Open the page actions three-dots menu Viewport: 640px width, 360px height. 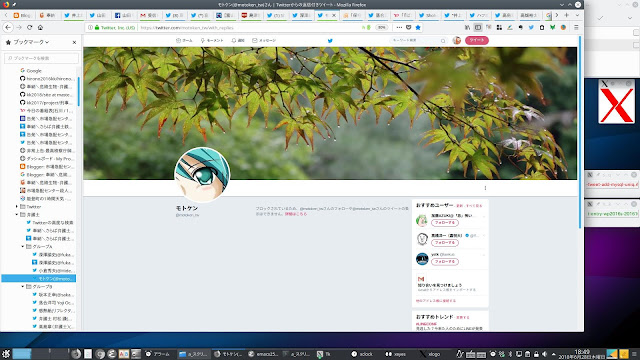(399, 27)
